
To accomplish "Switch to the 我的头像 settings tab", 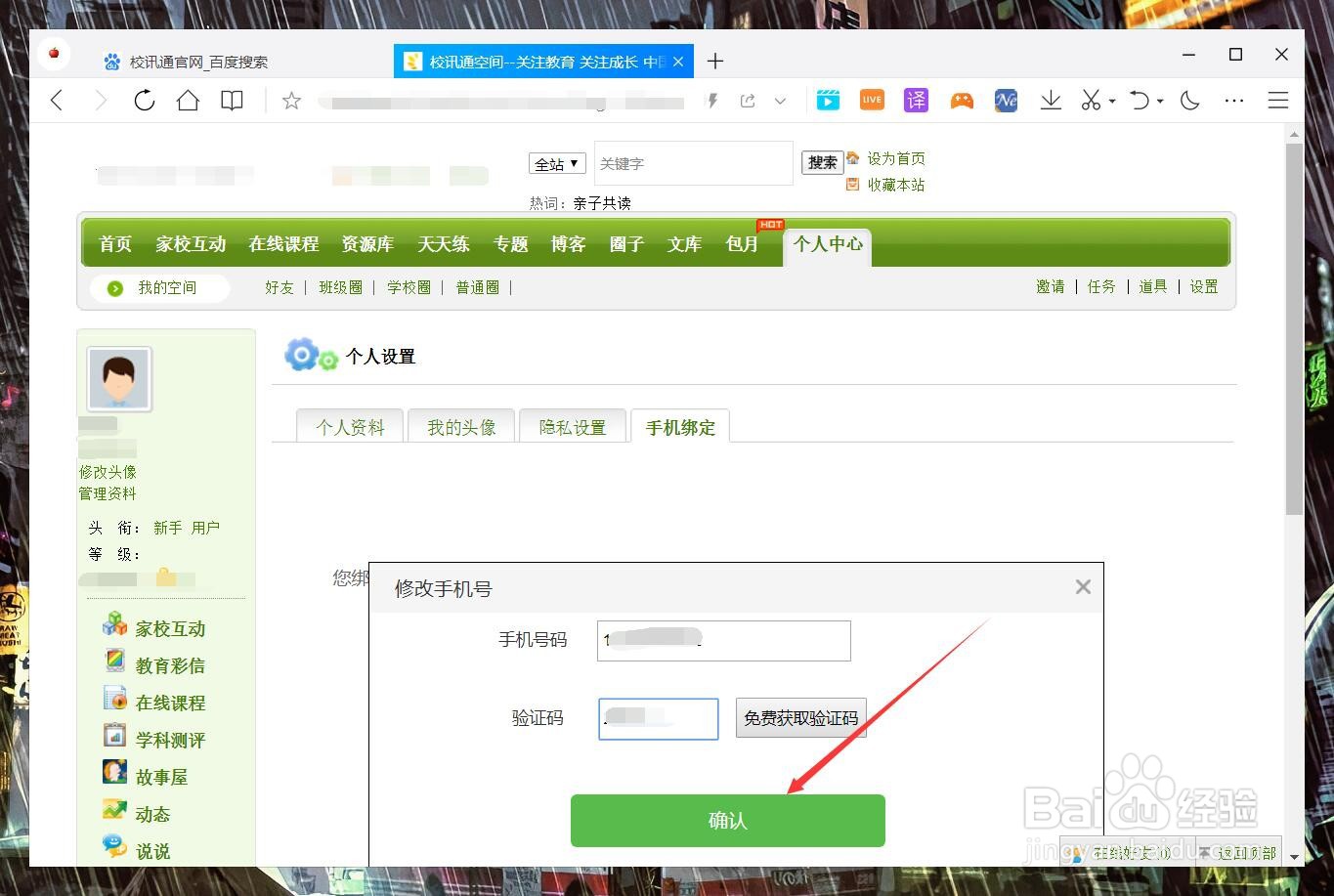I will (461, 426).
